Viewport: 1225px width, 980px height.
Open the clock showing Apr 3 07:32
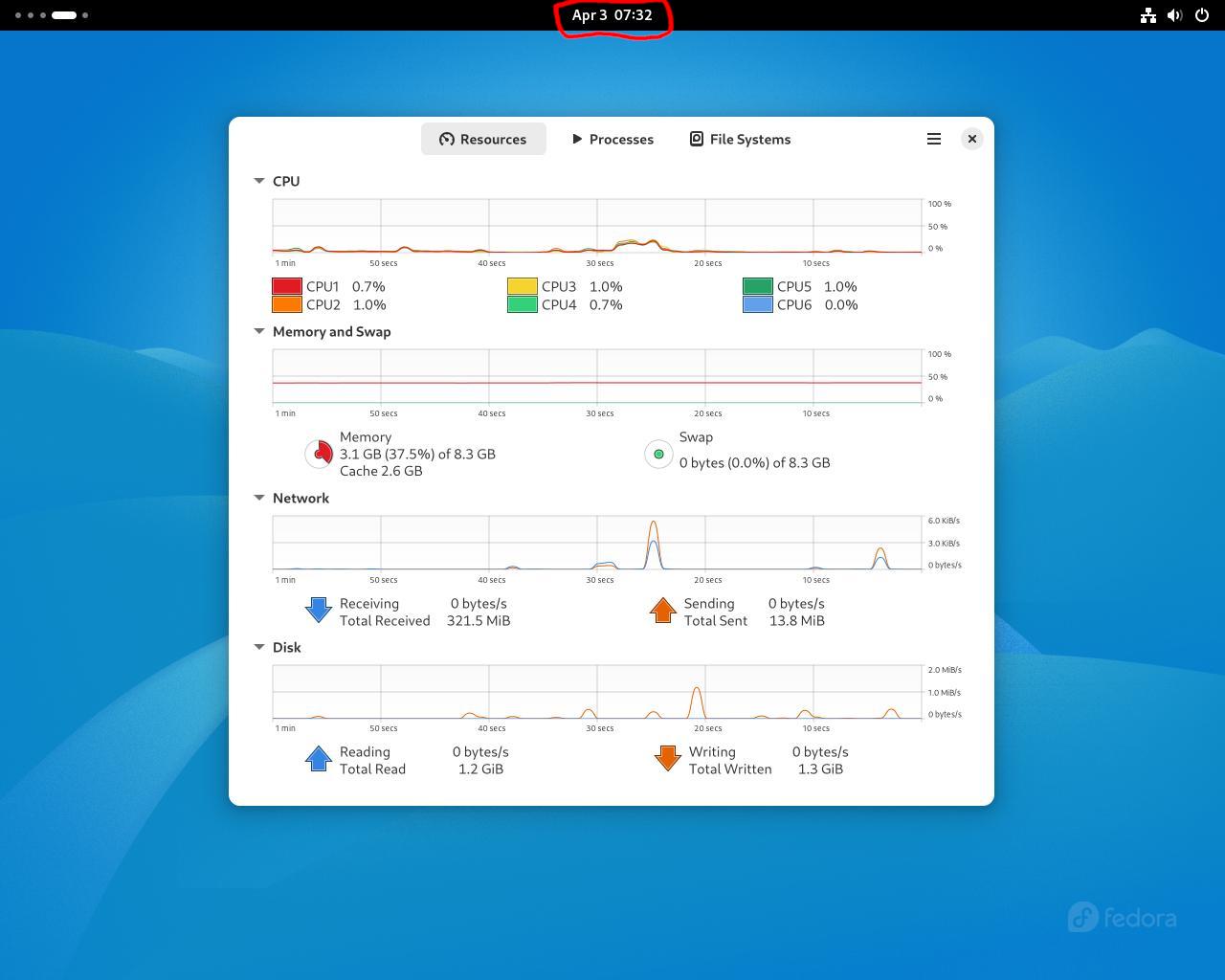click(x=612, y=15)
